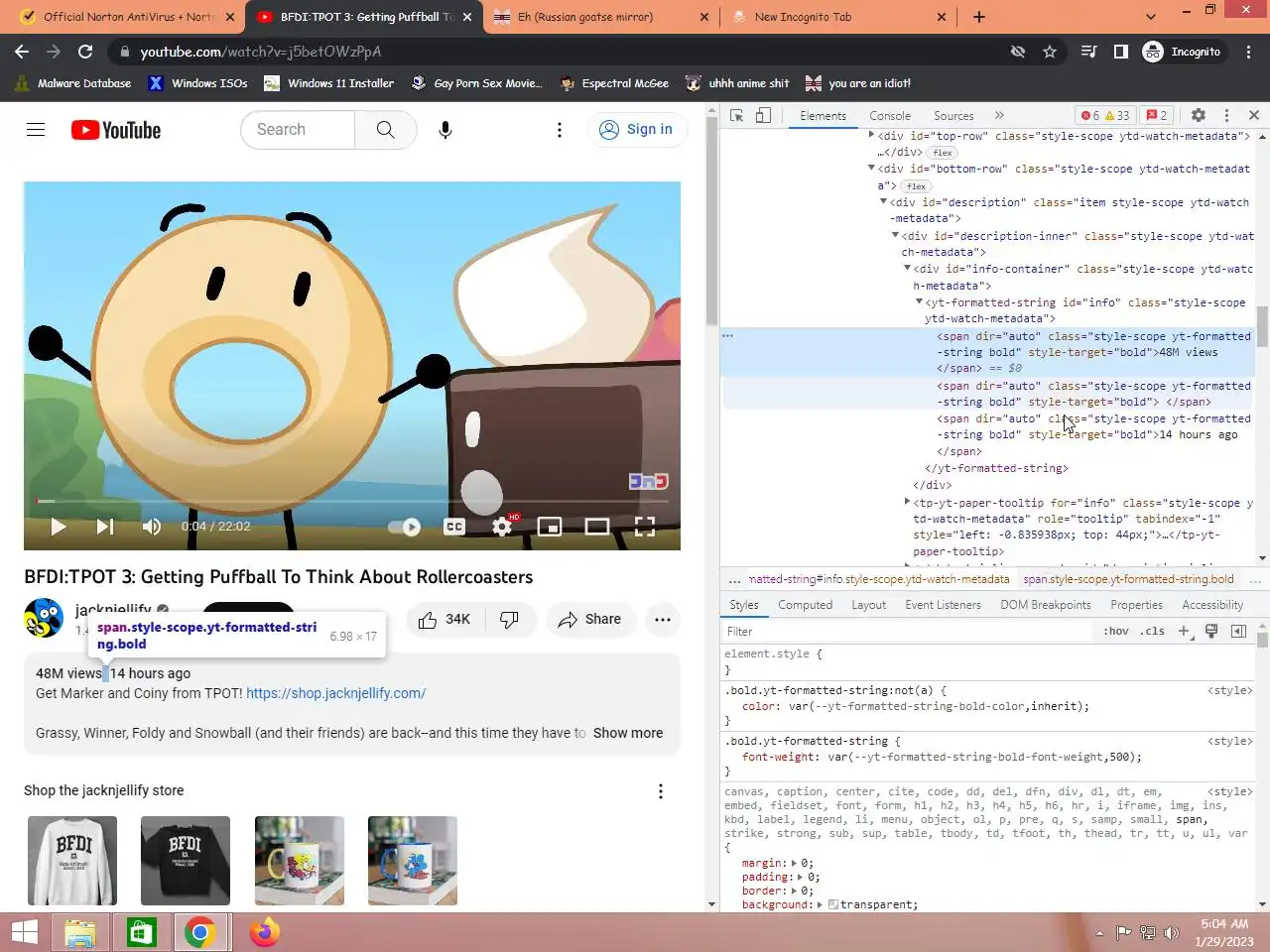Skip to next video

pyautogui.click(x=104, y=527)
